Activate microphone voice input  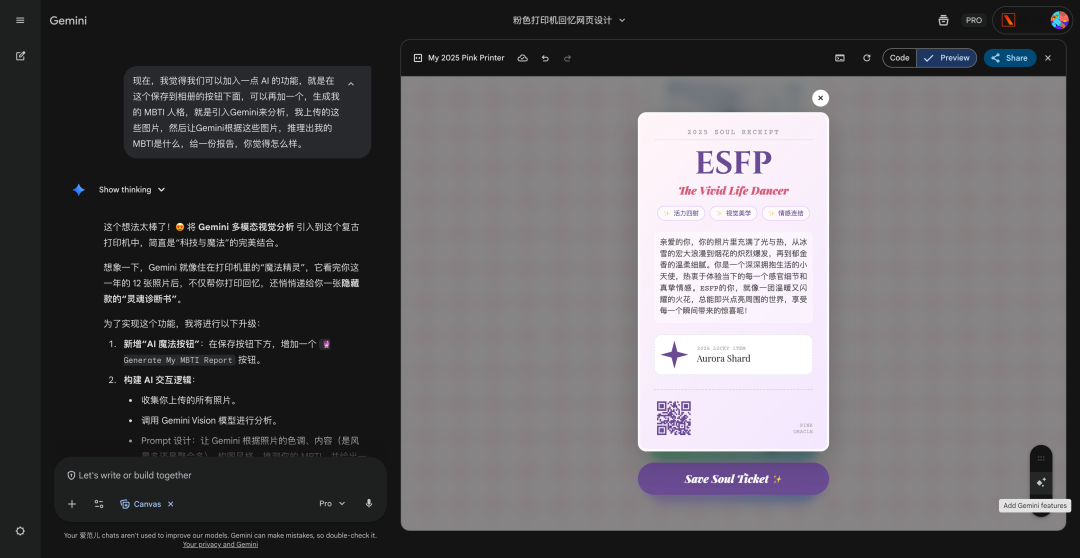[x=368, y=504]
